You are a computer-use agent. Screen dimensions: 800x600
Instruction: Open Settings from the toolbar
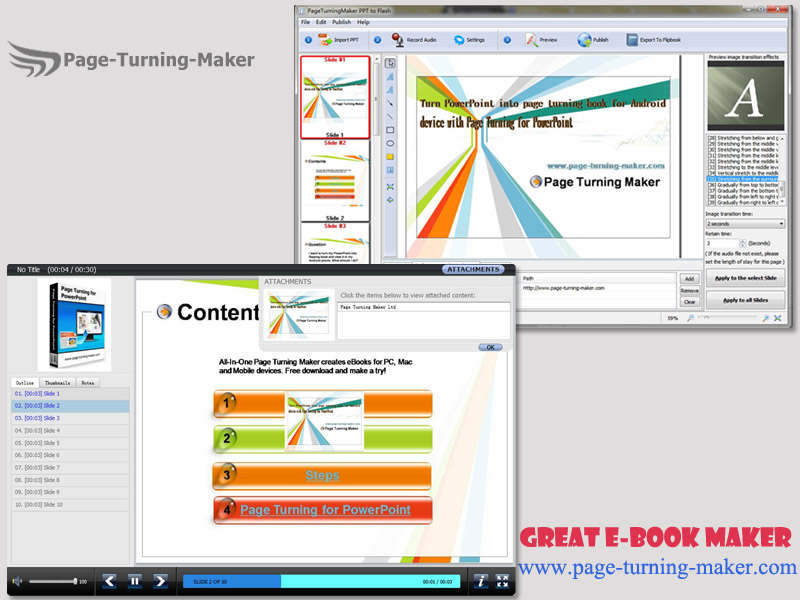tap(469, 40)
